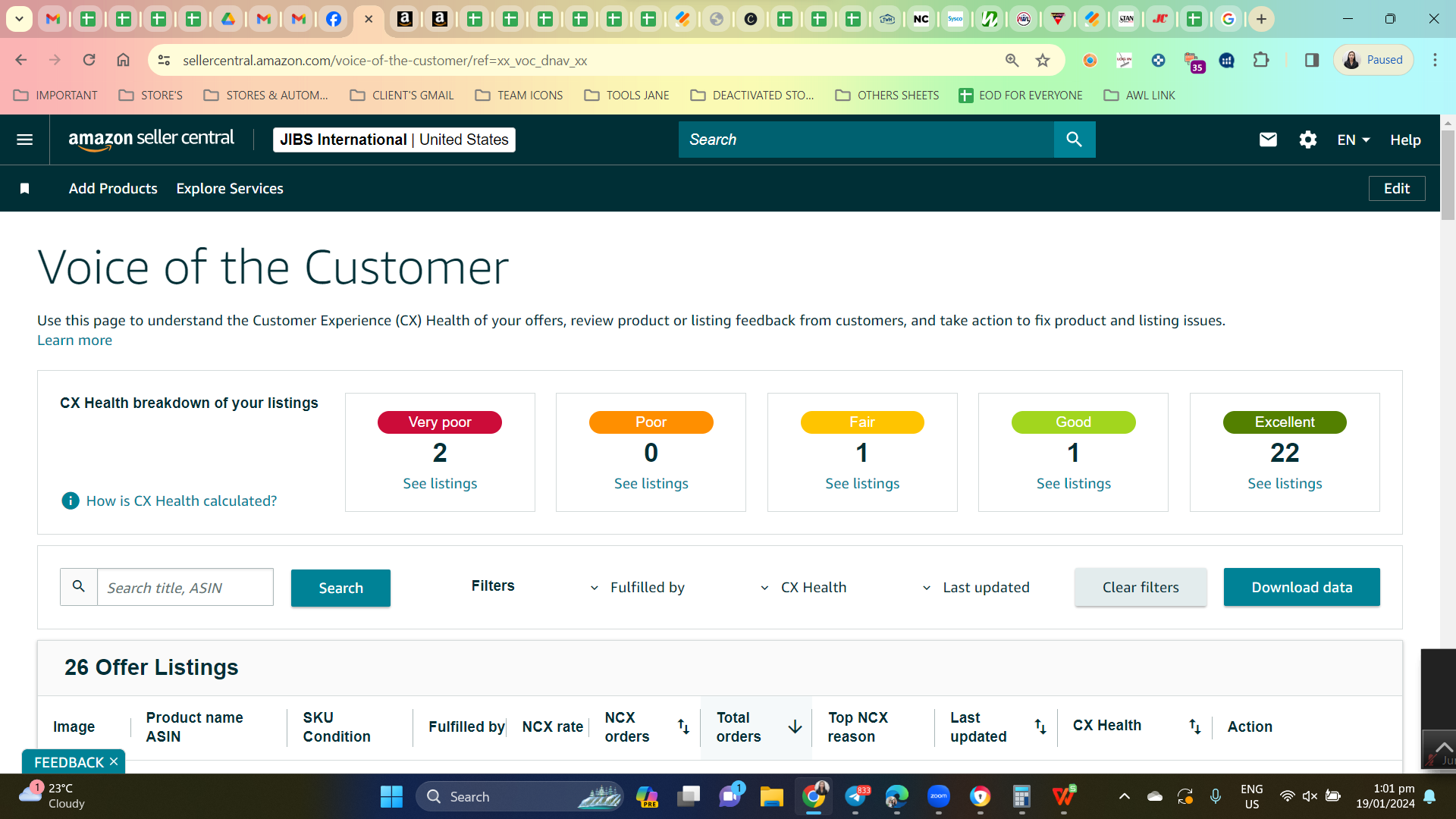Screen dimensions: 1456x819
Task: Open the IMPORTANT bookmarks folder
Action: pos(55,95)
